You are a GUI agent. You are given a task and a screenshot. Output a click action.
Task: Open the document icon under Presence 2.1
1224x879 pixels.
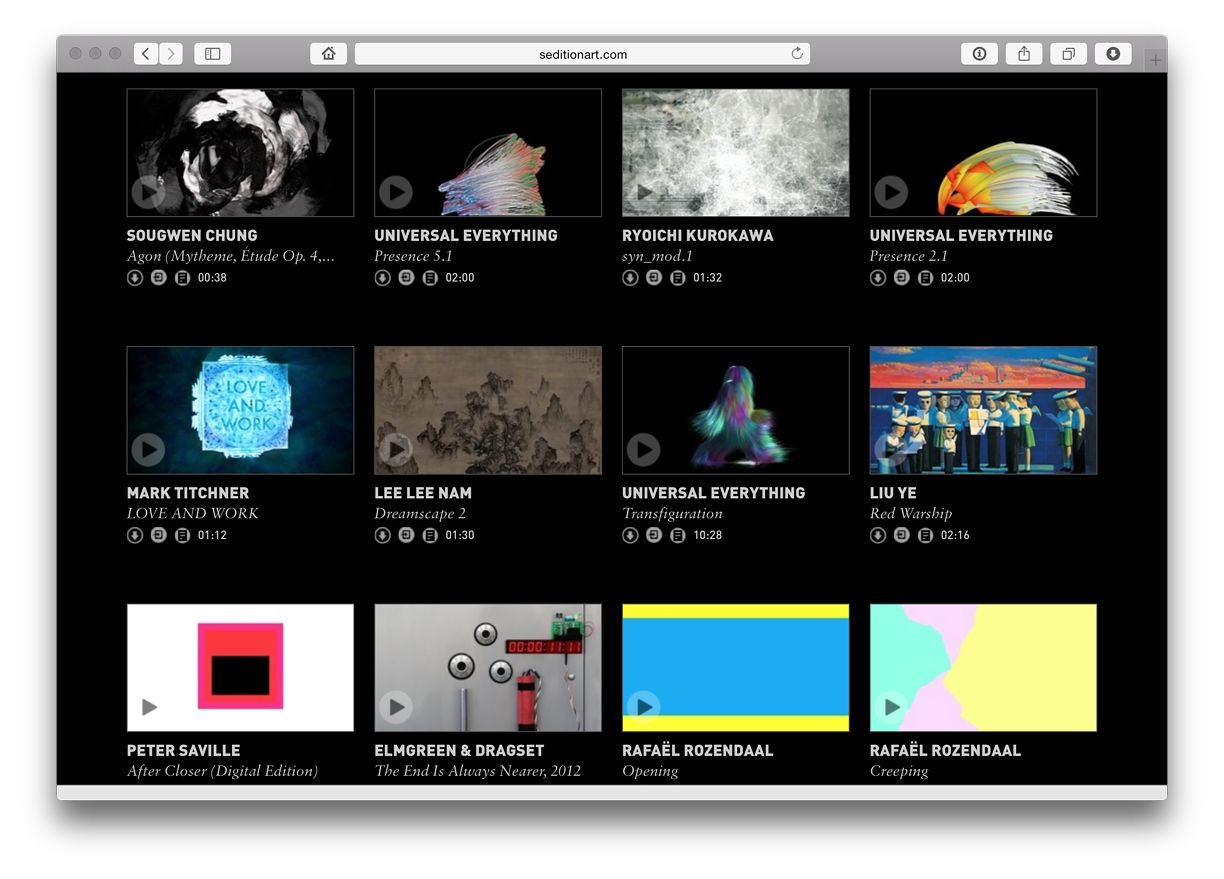925,278
